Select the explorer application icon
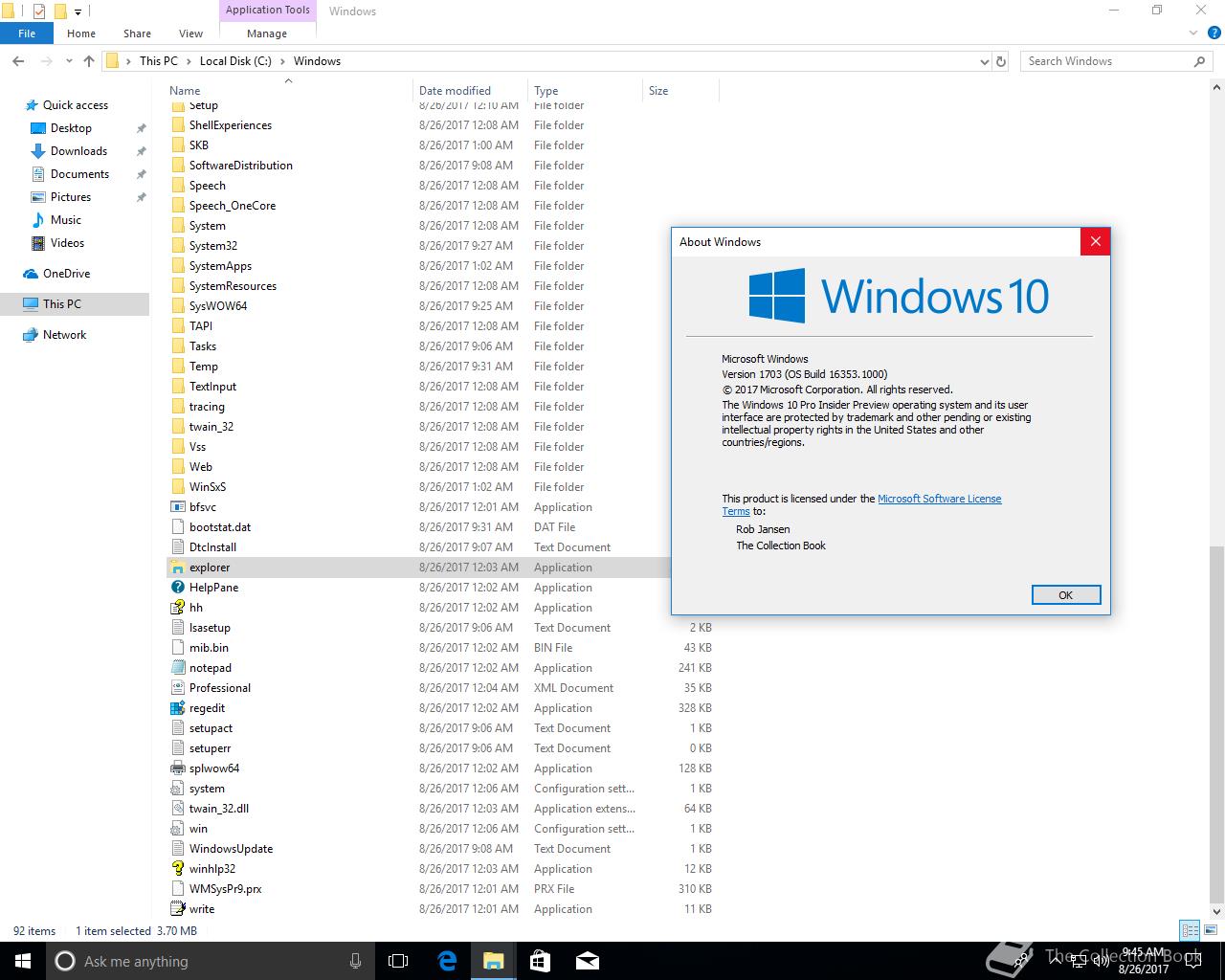Viewport: 1225px width, 980px height. point(177,568)
